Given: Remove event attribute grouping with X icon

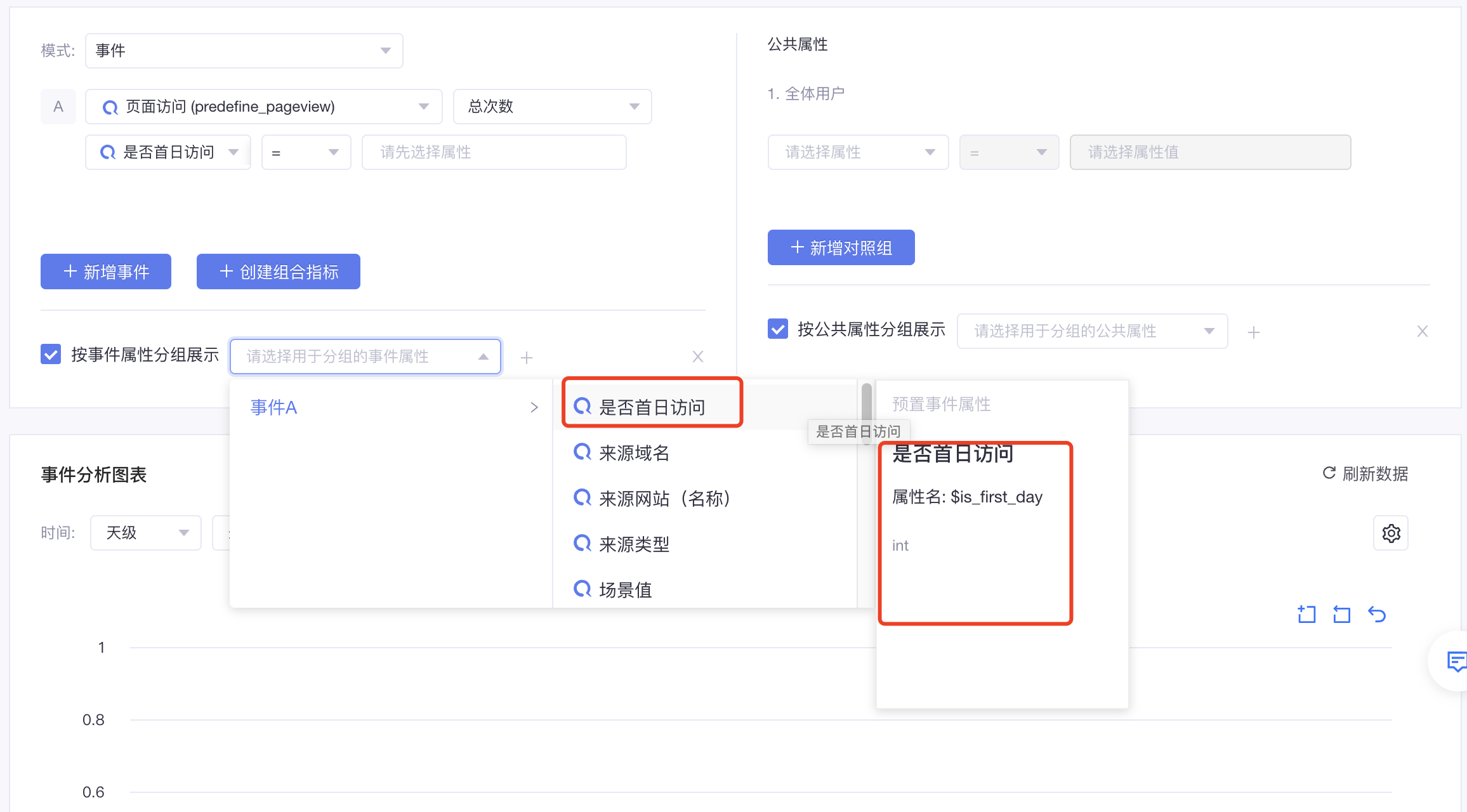Looking at the screenshot, I should click(x=698, y=357).
